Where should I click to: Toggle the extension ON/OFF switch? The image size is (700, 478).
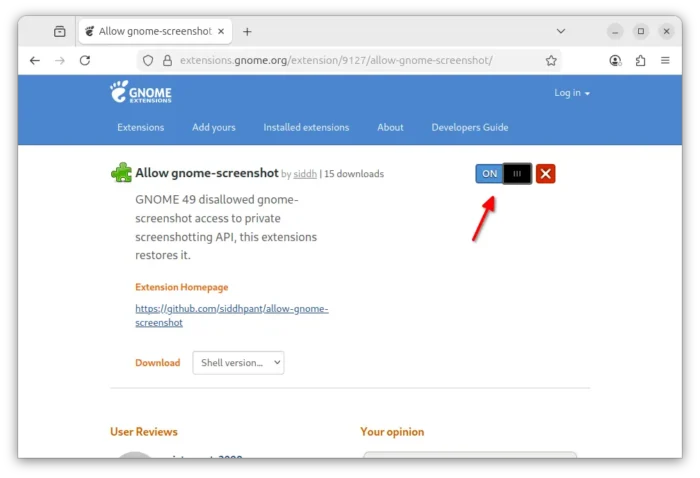503,174
